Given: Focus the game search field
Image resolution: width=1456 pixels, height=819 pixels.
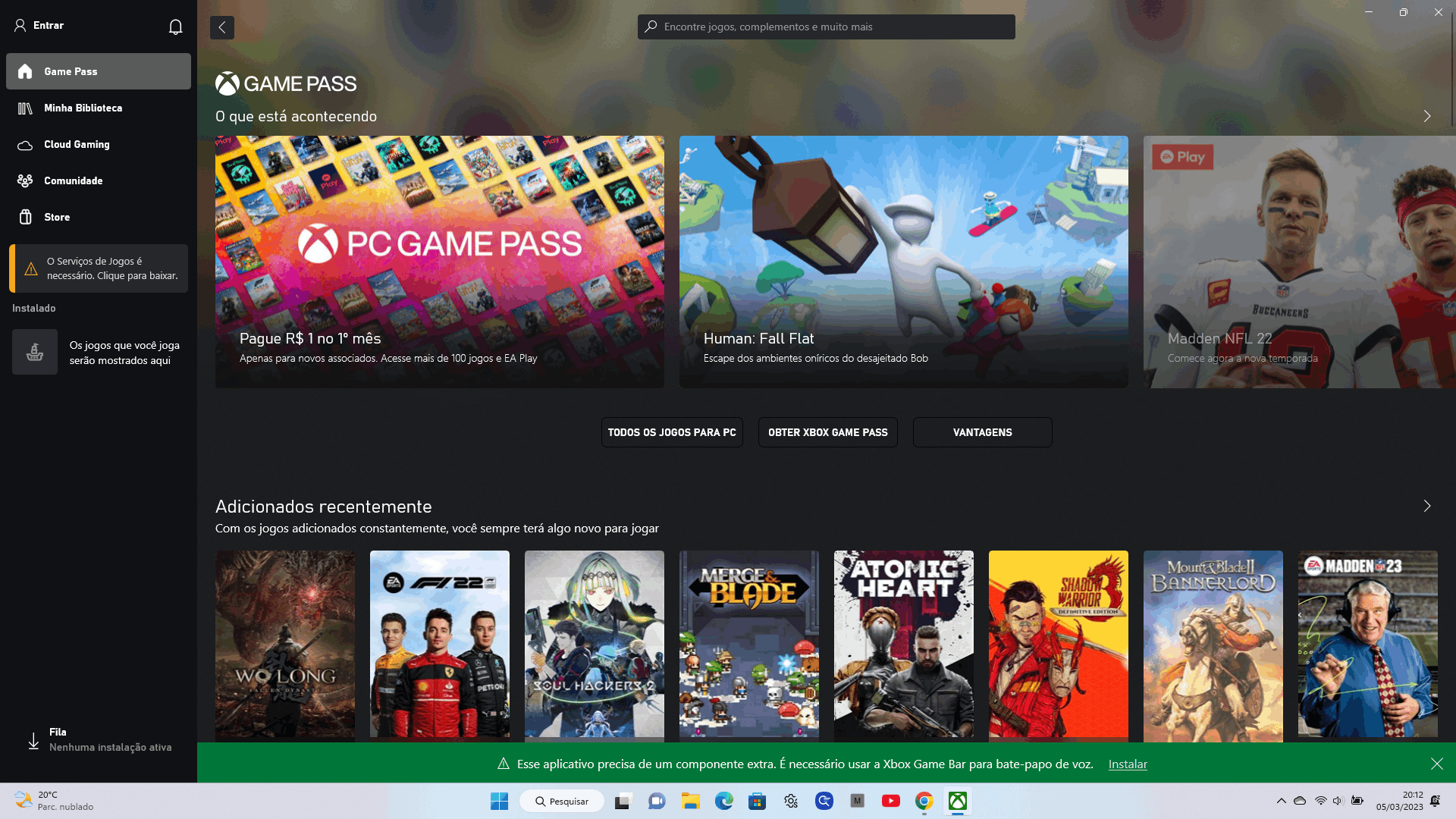Looking at the screenshot, I should coord(827,27).
